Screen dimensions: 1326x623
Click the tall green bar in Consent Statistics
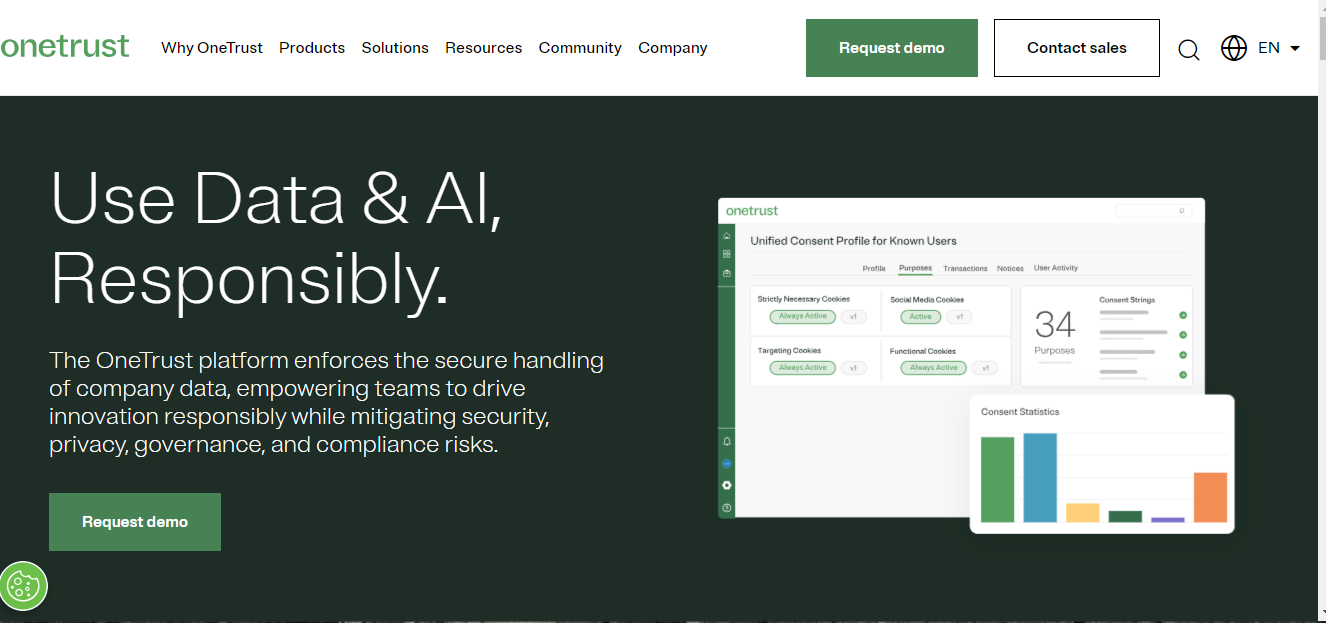click(x=998, y=479)
